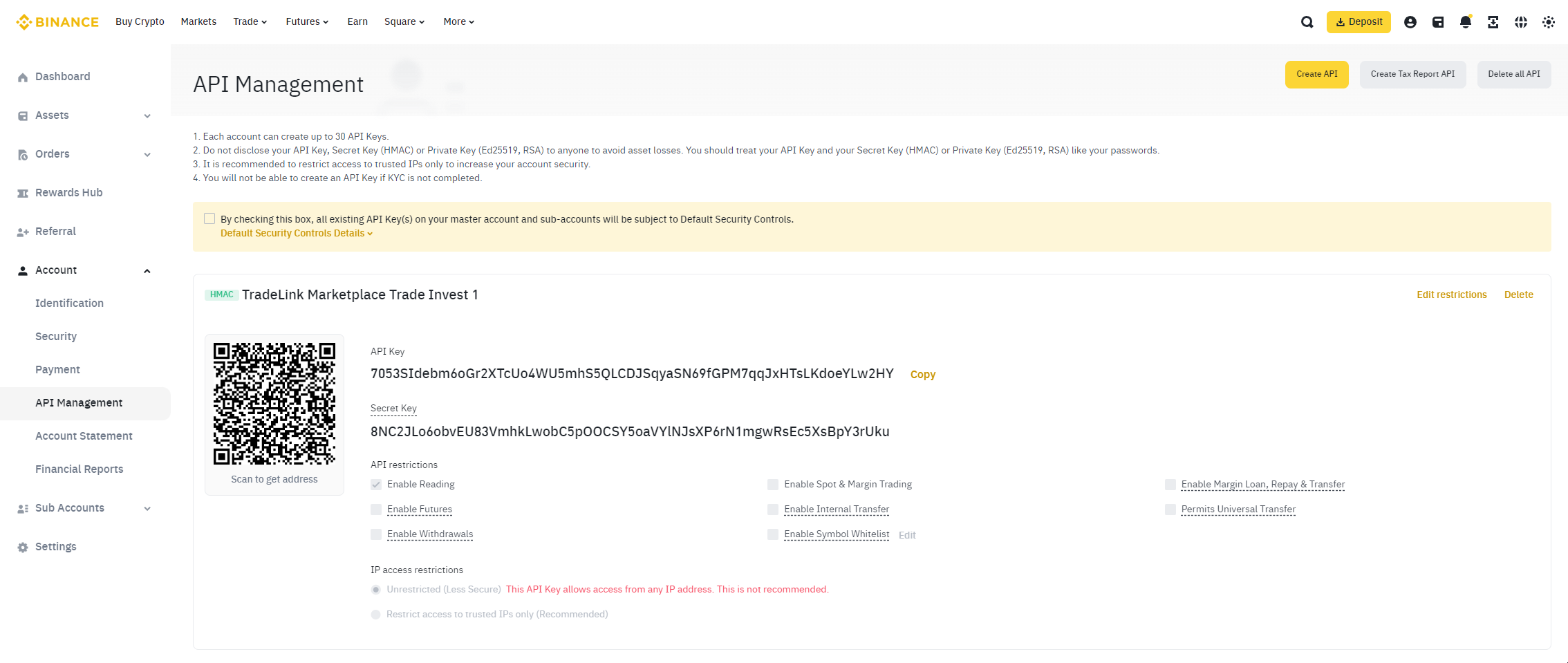The image size is (1568, 663).
Task: Toggle Enable Margin Loan, Repay & Transfer checkbox
Action: coord(1170,485)
